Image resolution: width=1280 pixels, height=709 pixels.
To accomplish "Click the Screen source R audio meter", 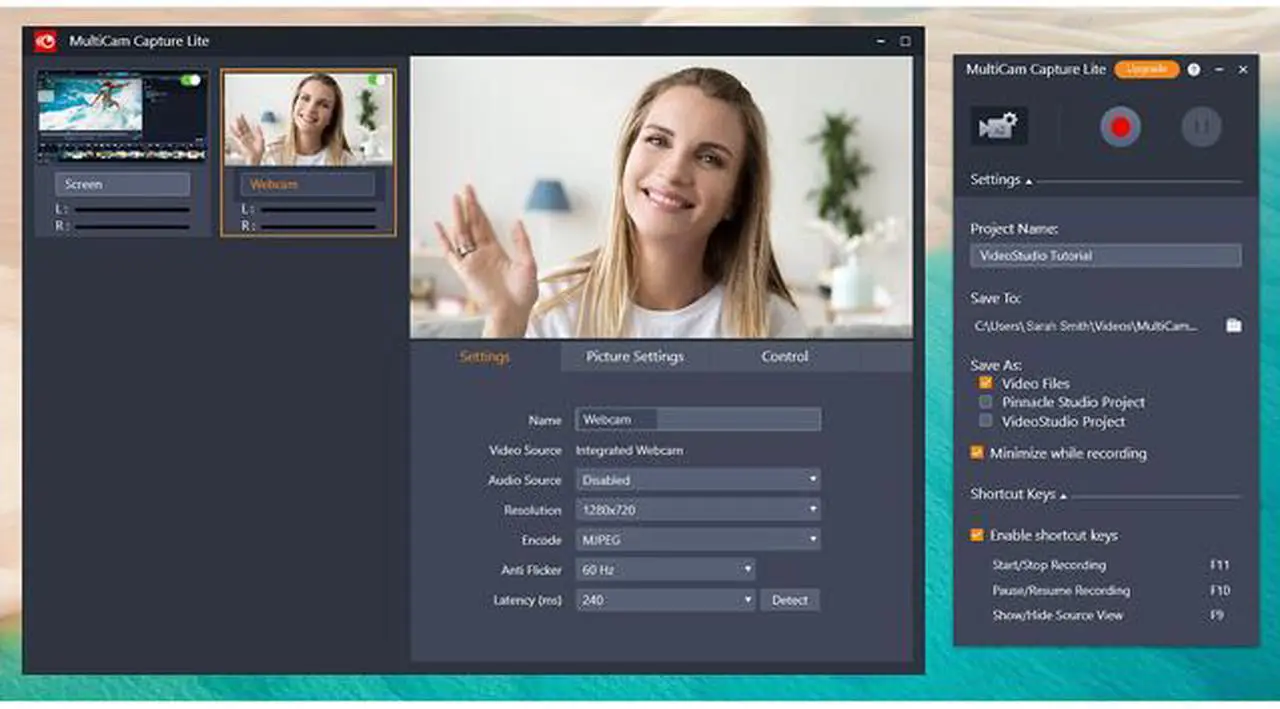I will (131, 227).
